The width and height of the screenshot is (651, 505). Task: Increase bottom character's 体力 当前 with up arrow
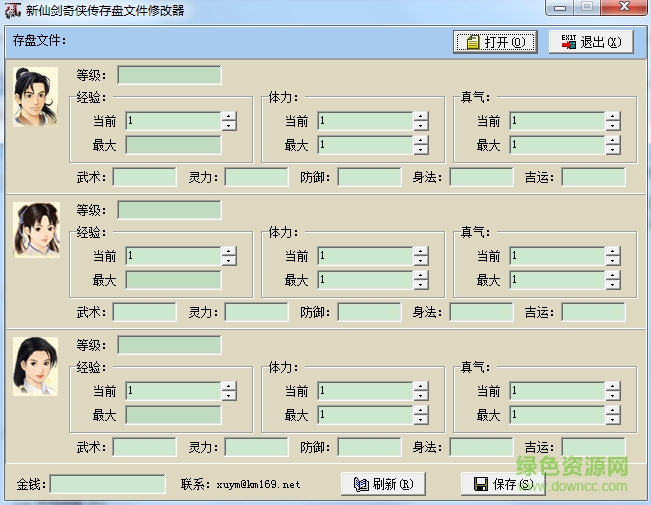pos(421,386)
